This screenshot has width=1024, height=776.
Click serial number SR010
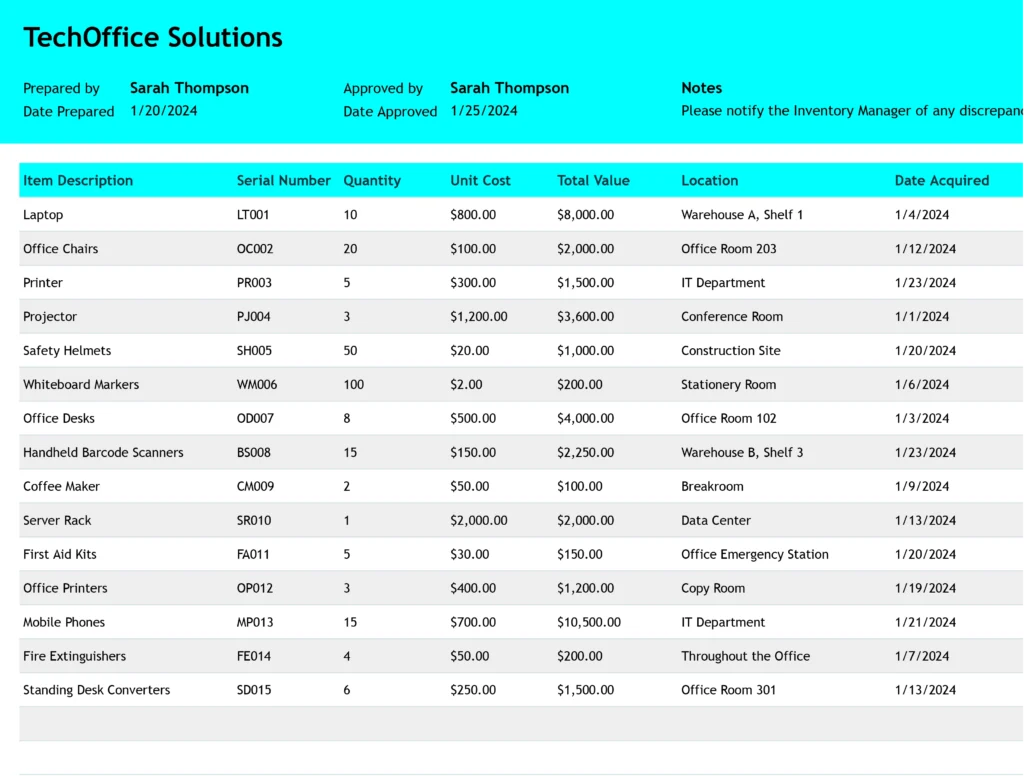coord(253,521)
